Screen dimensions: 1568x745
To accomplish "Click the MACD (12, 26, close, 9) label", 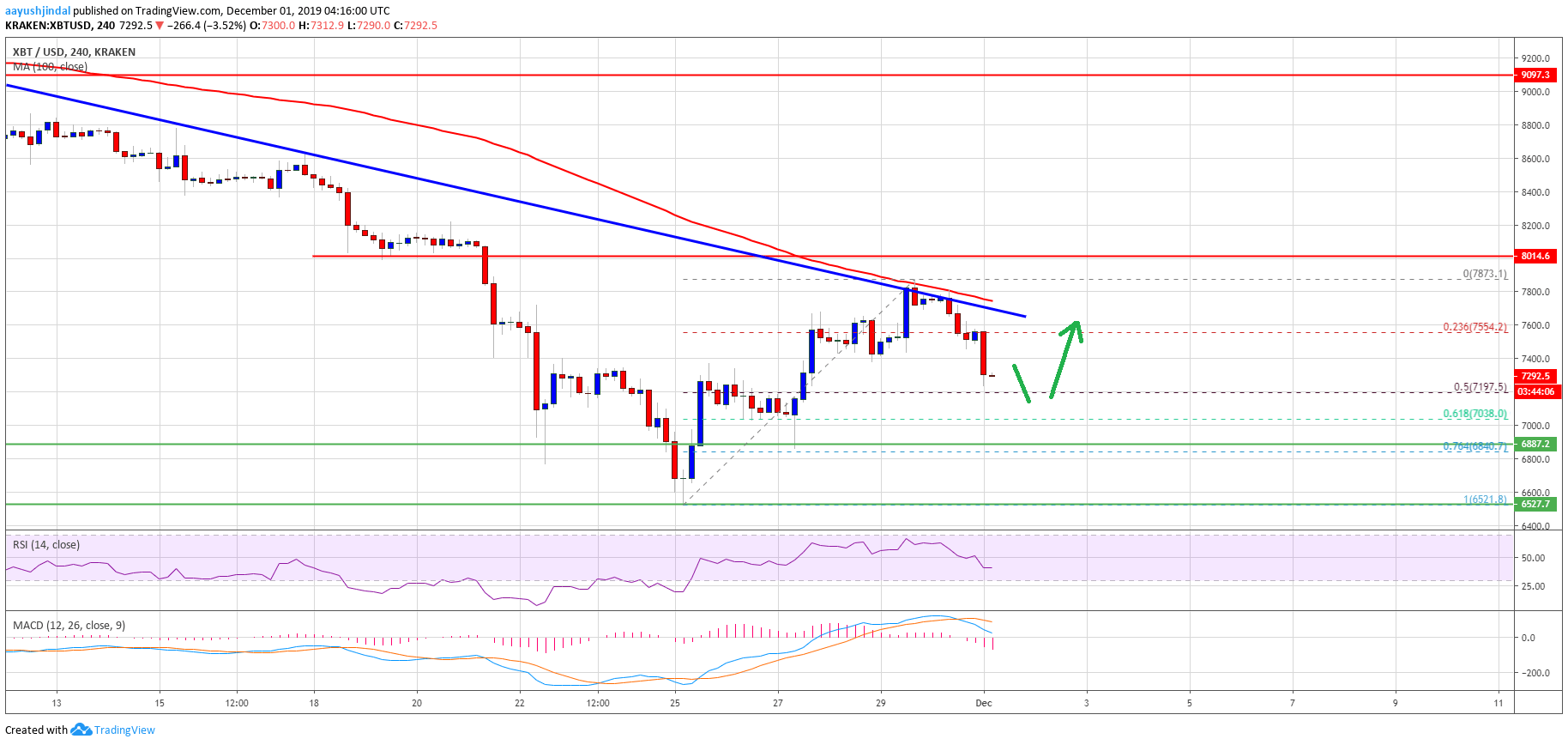I will coord(69,626).
